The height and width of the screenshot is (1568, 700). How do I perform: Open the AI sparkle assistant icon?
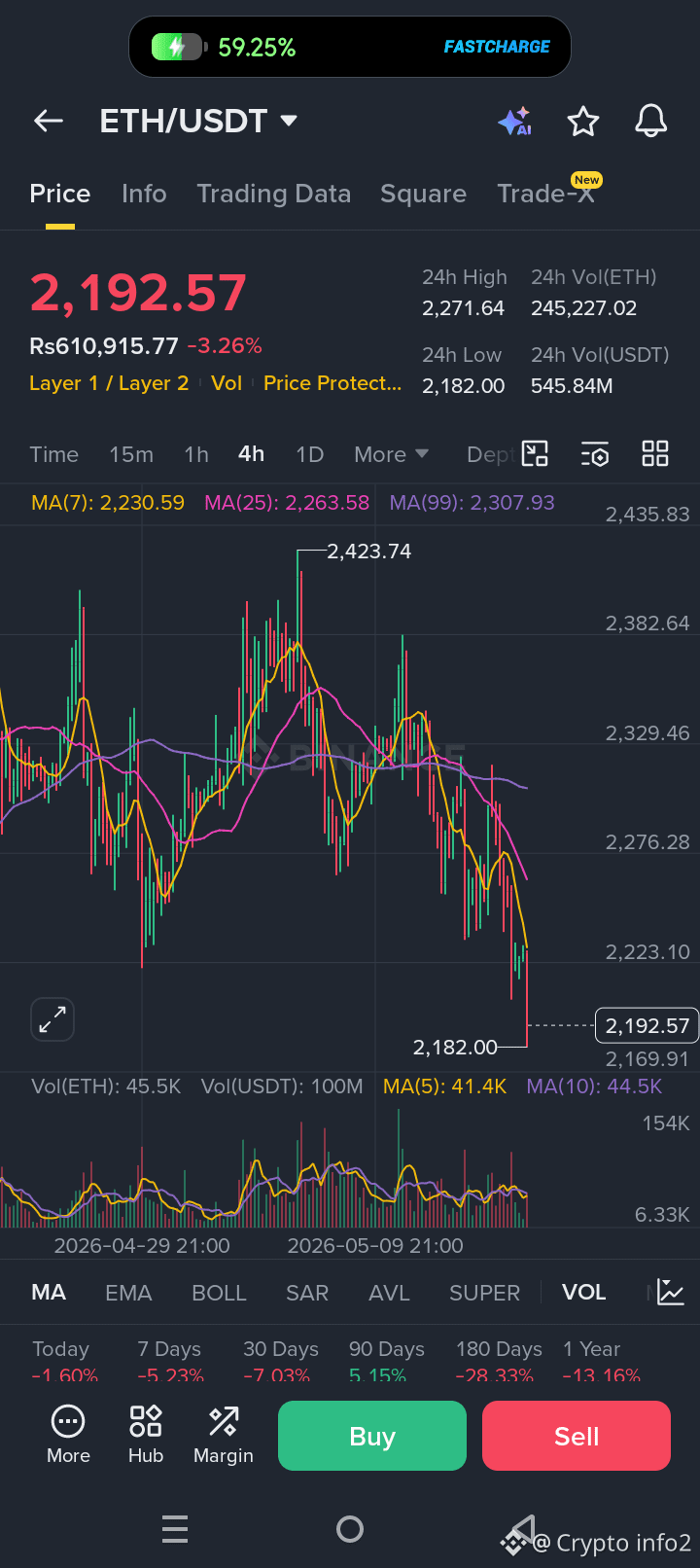[x=515, y=122]
